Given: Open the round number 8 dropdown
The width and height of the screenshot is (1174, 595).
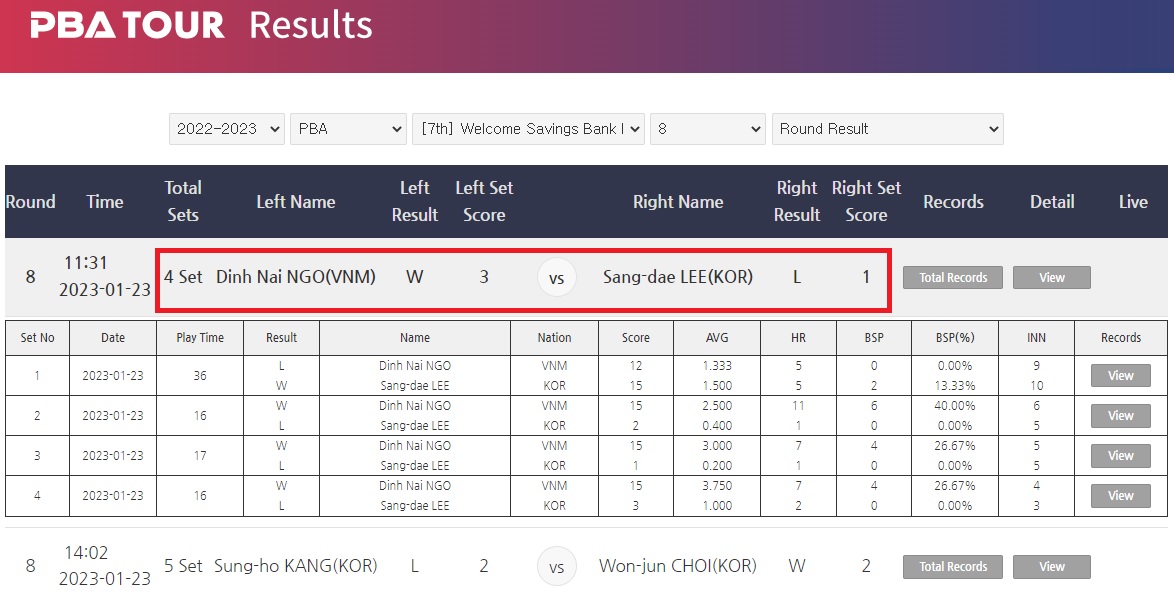Looking at the screenshot, I should pyautogui.click(x=708, y=129).
